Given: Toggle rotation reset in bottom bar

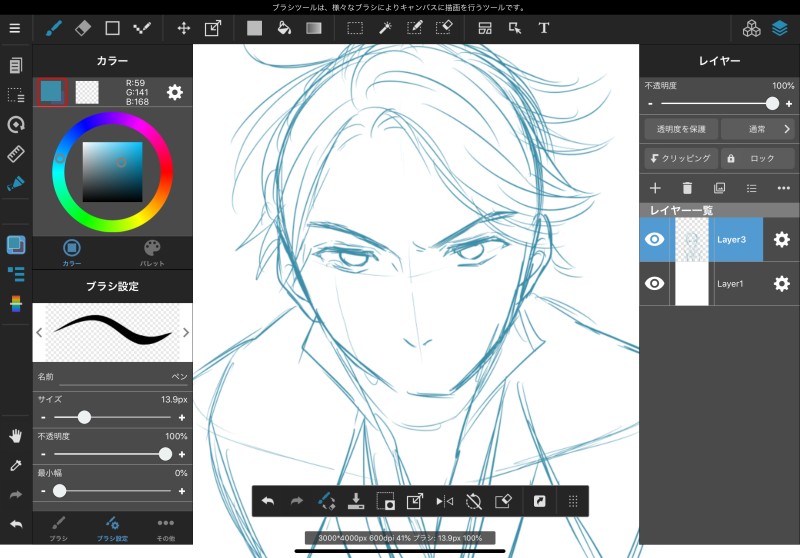Looking at the screenshot, I should point(473,501).
